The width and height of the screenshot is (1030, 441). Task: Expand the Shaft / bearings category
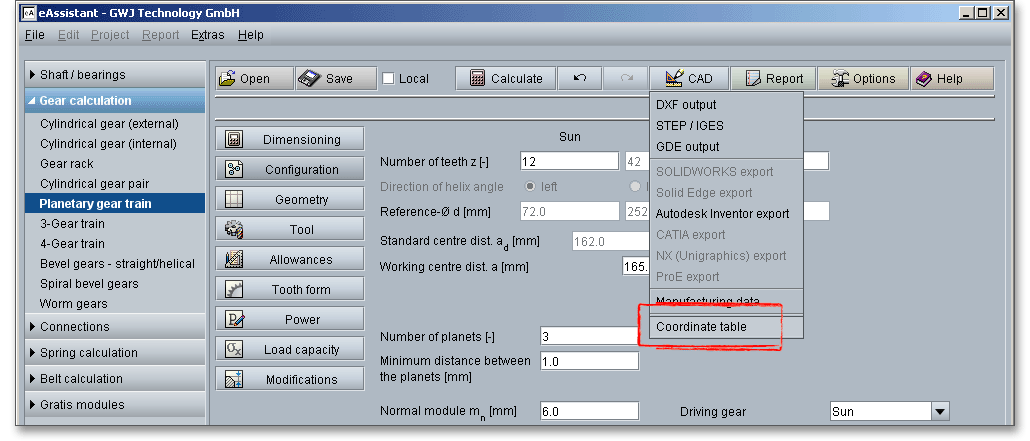83,75
